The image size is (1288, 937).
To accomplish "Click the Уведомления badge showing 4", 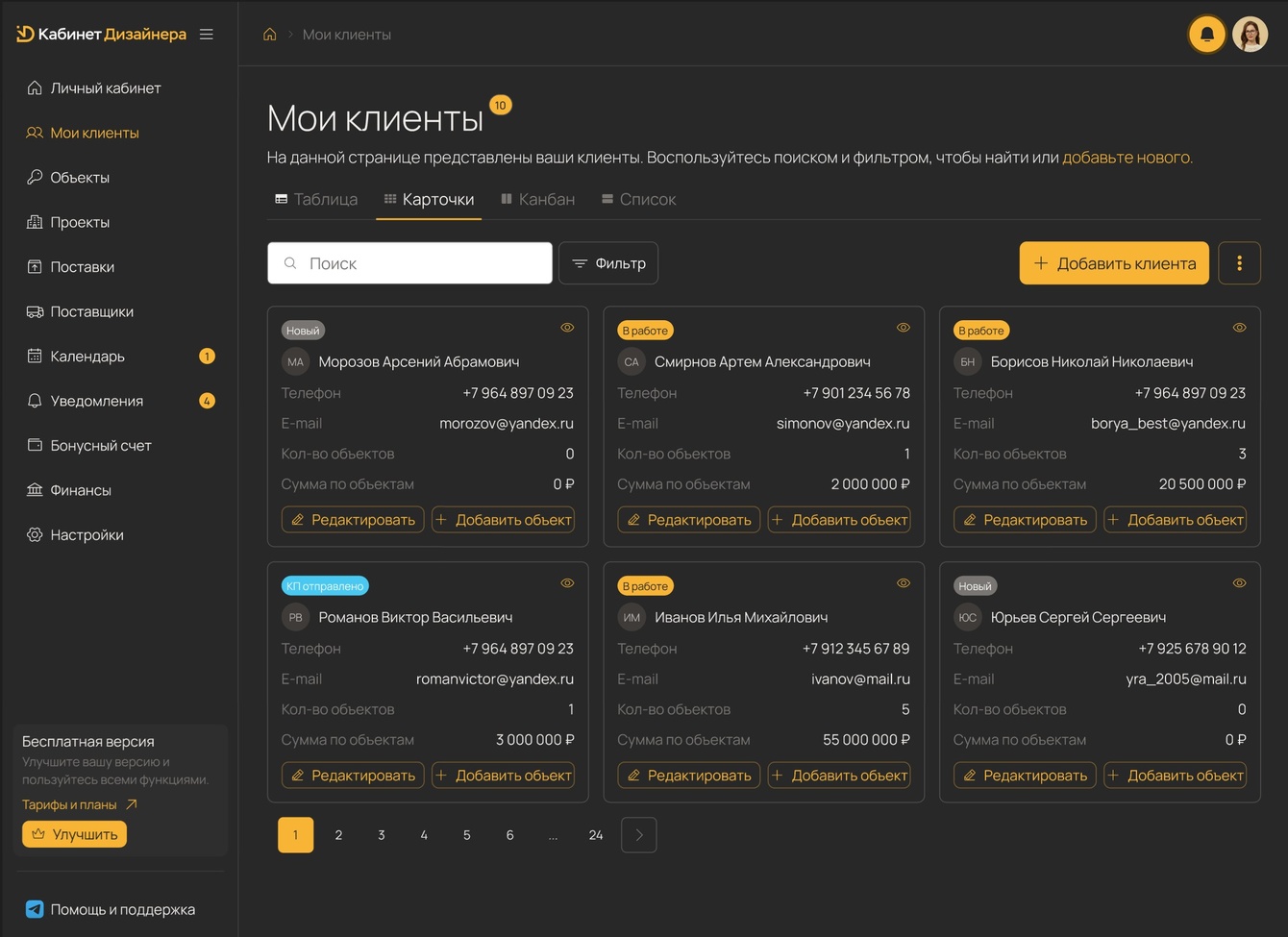I will click(x=207, y=401).
